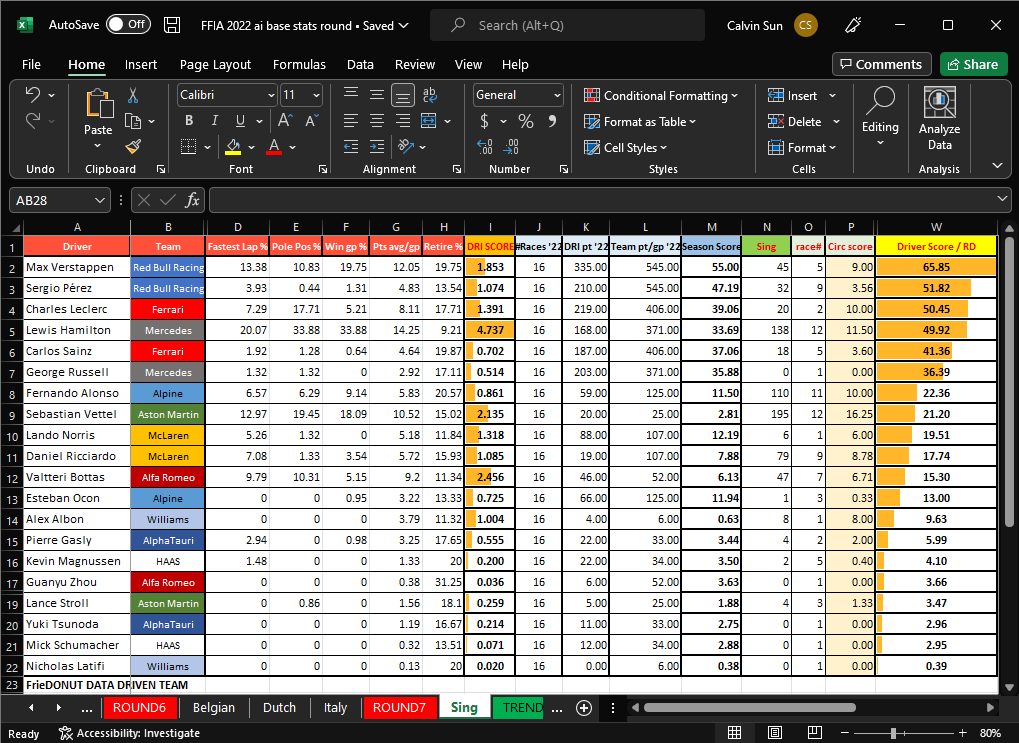Viewport: 1019px width, 743px height.
Task: Click the Insert Function fx icon
Action: (192, 200)
